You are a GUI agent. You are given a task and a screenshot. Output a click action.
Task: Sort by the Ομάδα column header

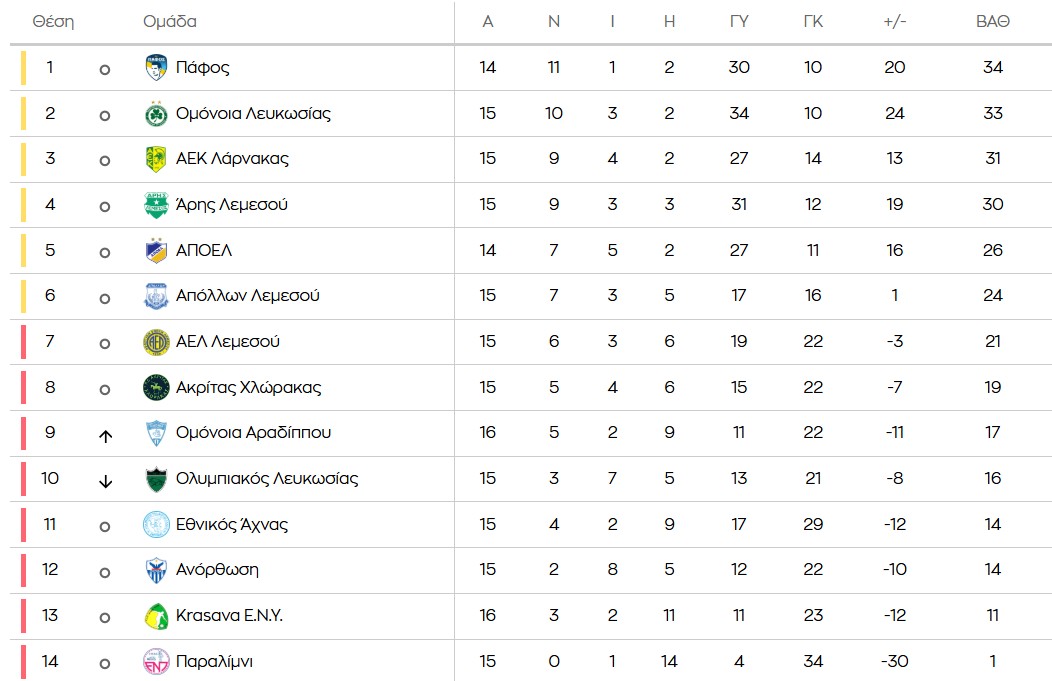[x=170, y=22]
